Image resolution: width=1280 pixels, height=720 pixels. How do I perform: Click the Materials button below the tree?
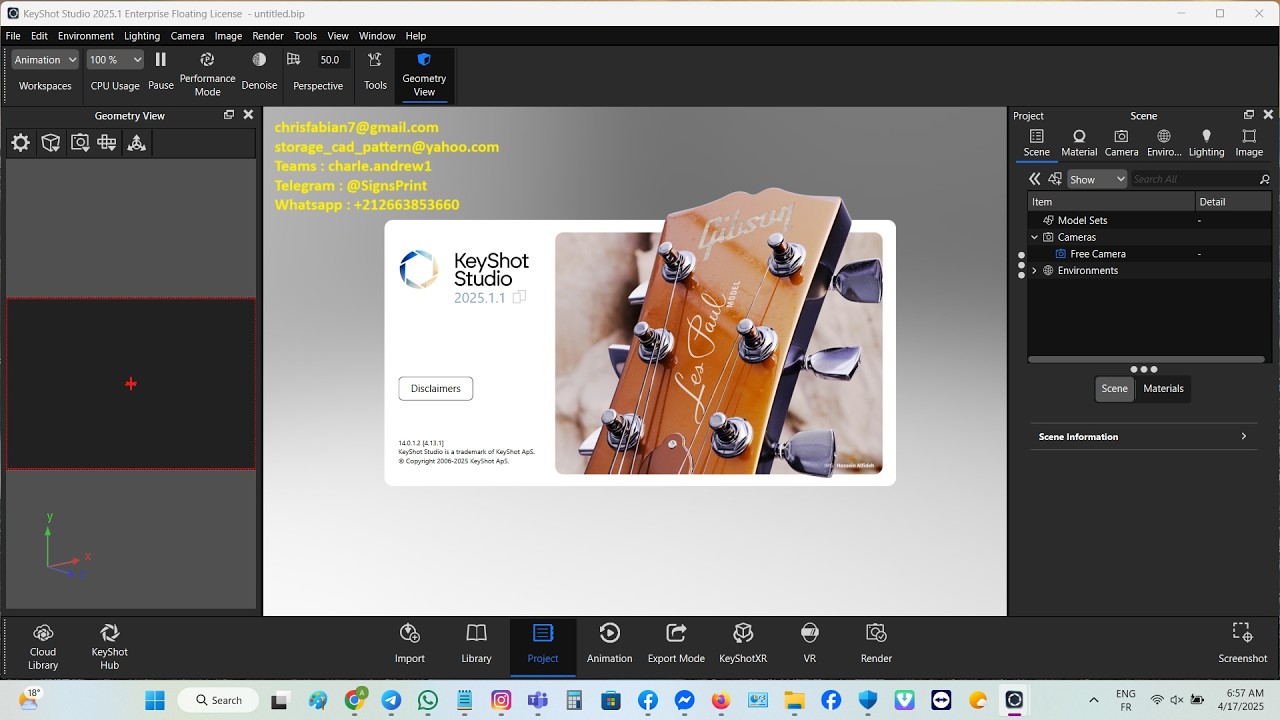point(1163,388)
